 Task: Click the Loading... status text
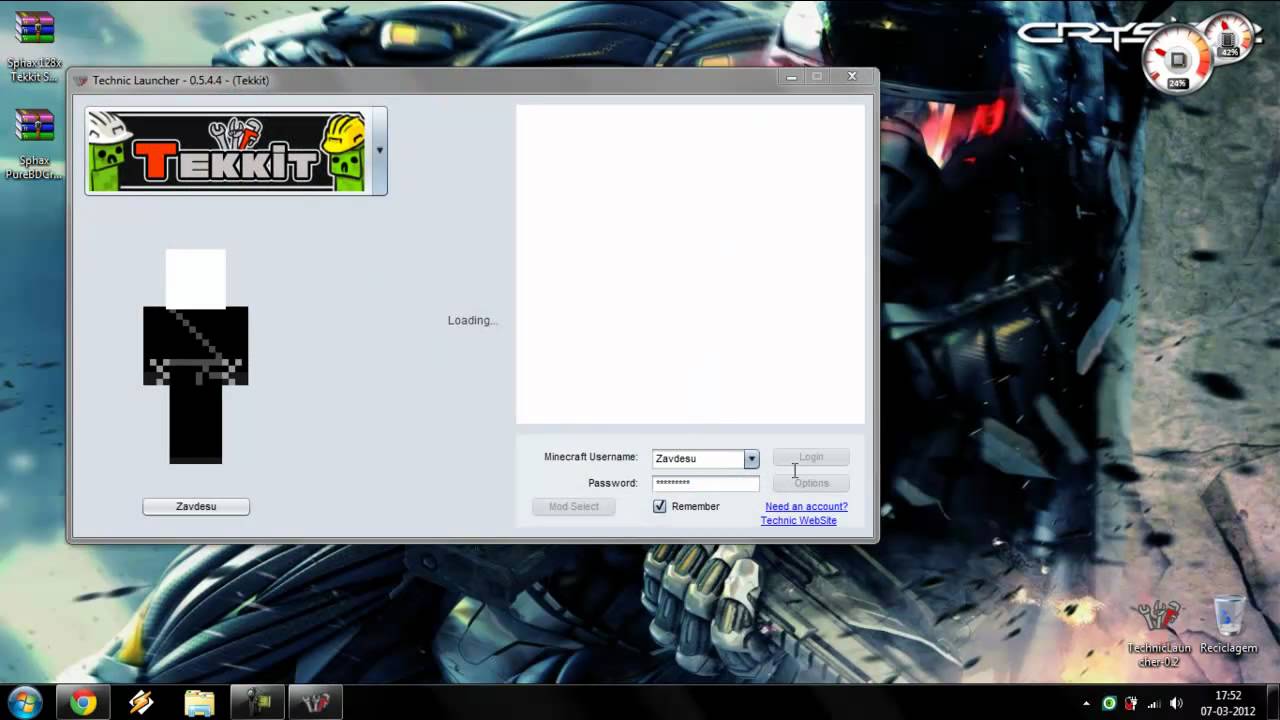click(x=472, y=321)
